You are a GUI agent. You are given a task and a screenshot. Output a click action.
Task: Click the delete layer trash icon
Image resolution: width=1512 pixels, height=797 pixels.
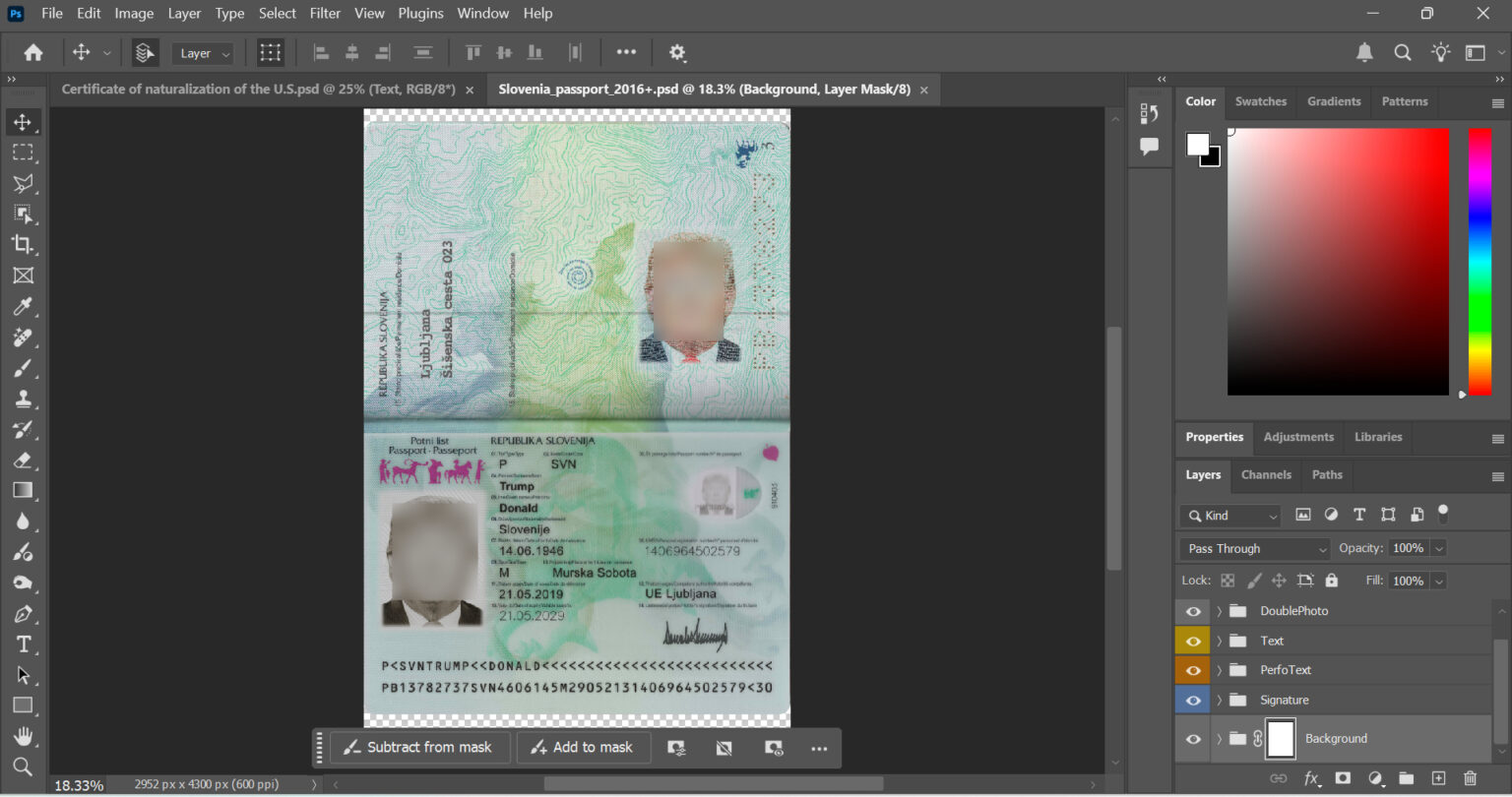(x=1471, y=778)
